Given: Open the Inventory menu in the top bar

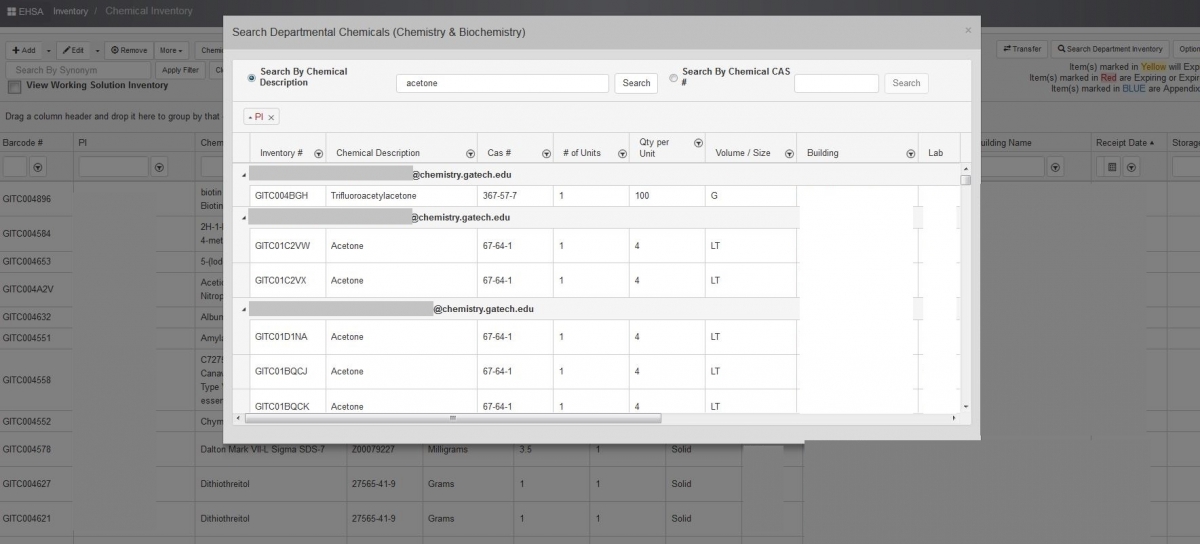Looking at the screenshot, I should (70, 11).
